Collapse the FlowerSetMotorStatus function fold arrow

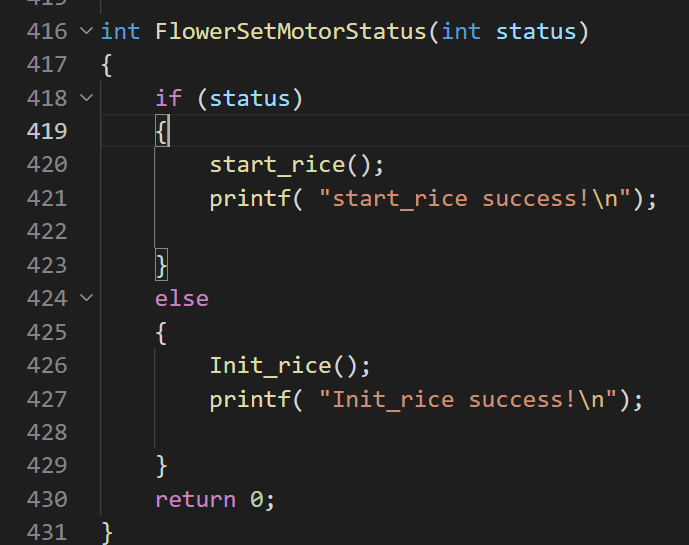coord(87,31)
